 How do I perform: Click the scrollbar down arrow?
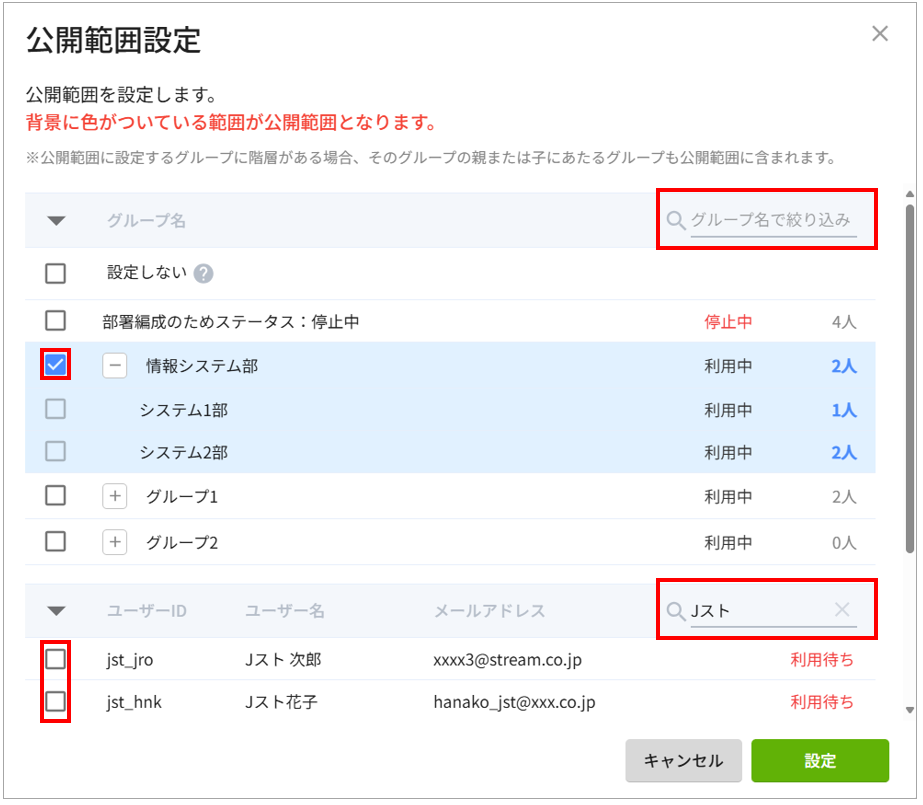[x=910, y=710]
